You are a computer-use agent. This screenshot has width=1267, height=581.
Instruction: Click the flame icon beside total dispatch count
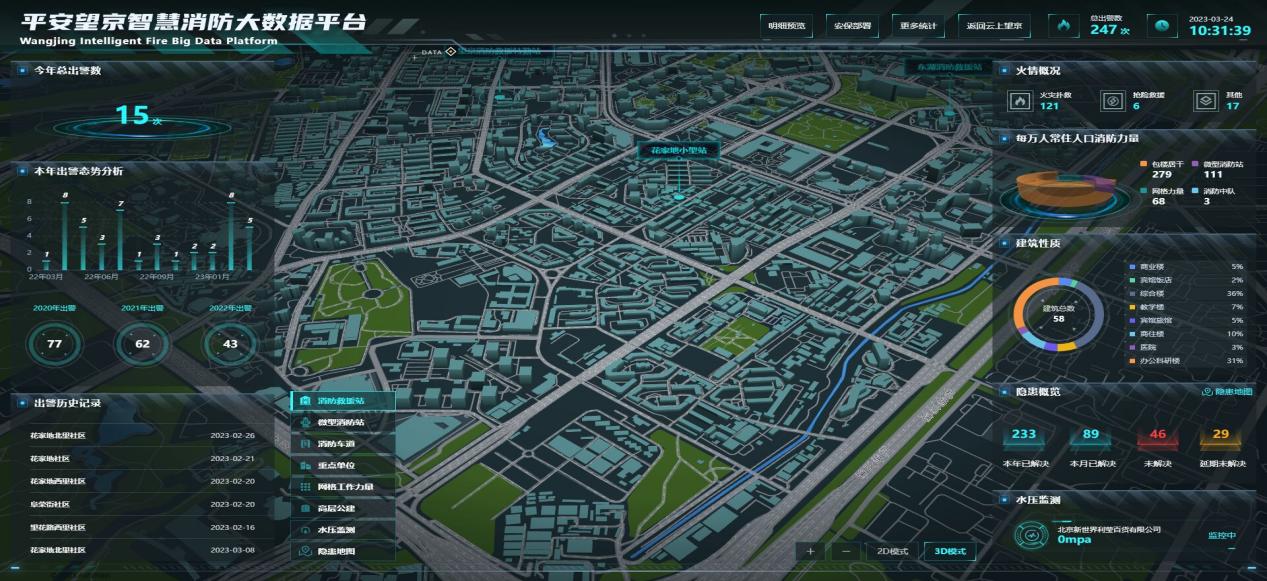1064,26
